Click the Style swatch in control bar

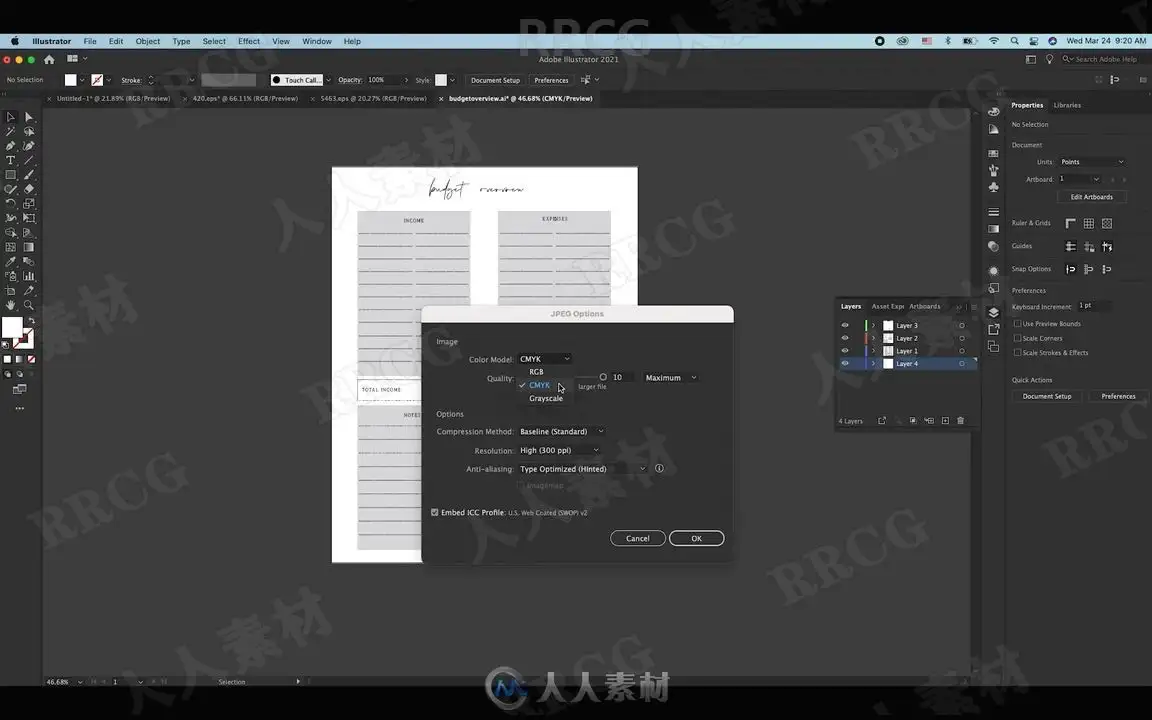(x=441, y=80)
